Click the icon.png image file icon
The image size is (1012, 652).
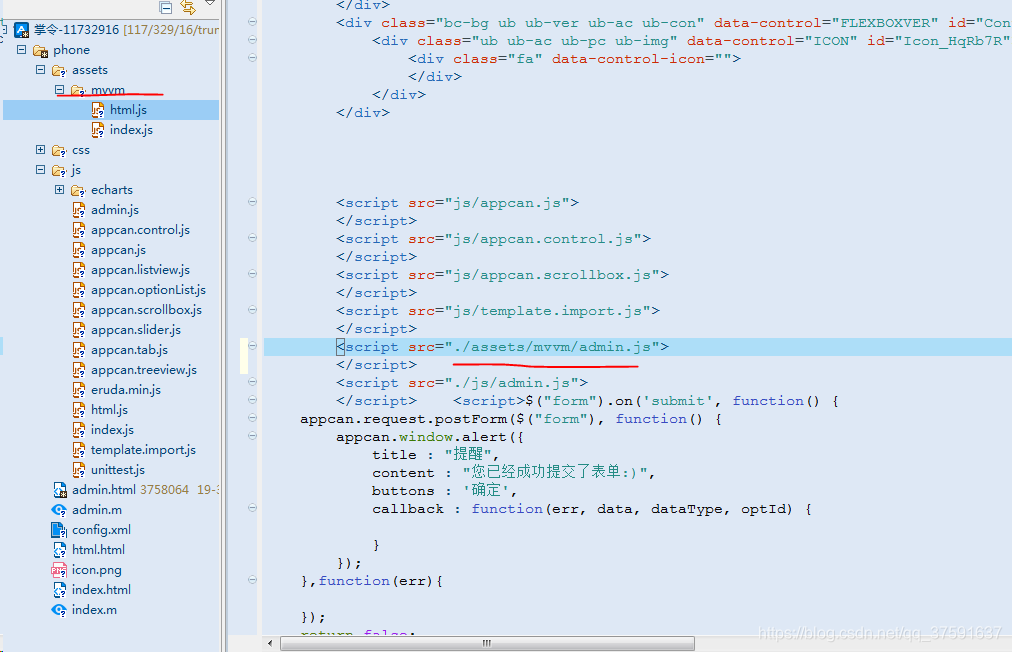tap(59, 571)
